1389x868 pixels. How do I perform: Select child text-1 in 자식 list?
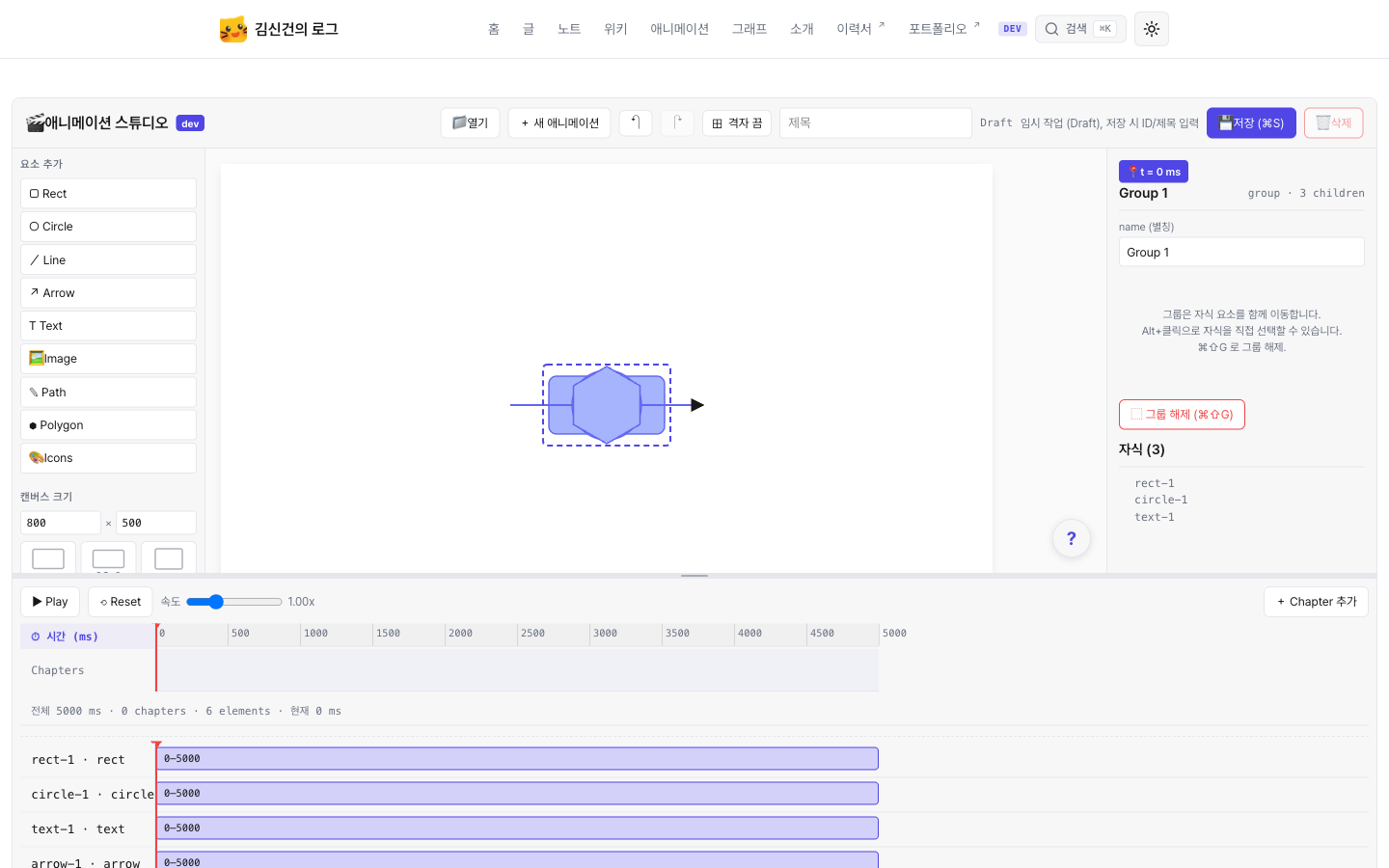(1155, 517)
